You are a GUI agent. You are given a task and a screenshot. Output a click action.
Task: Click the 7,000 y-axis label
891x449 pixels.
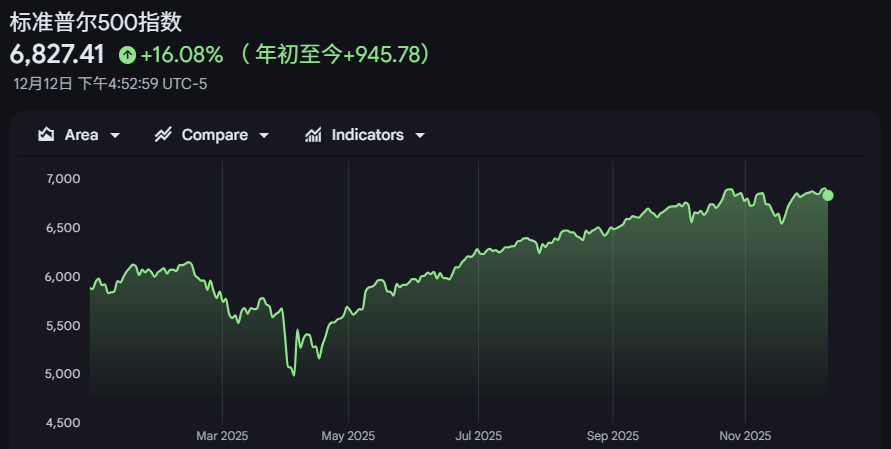63,178
